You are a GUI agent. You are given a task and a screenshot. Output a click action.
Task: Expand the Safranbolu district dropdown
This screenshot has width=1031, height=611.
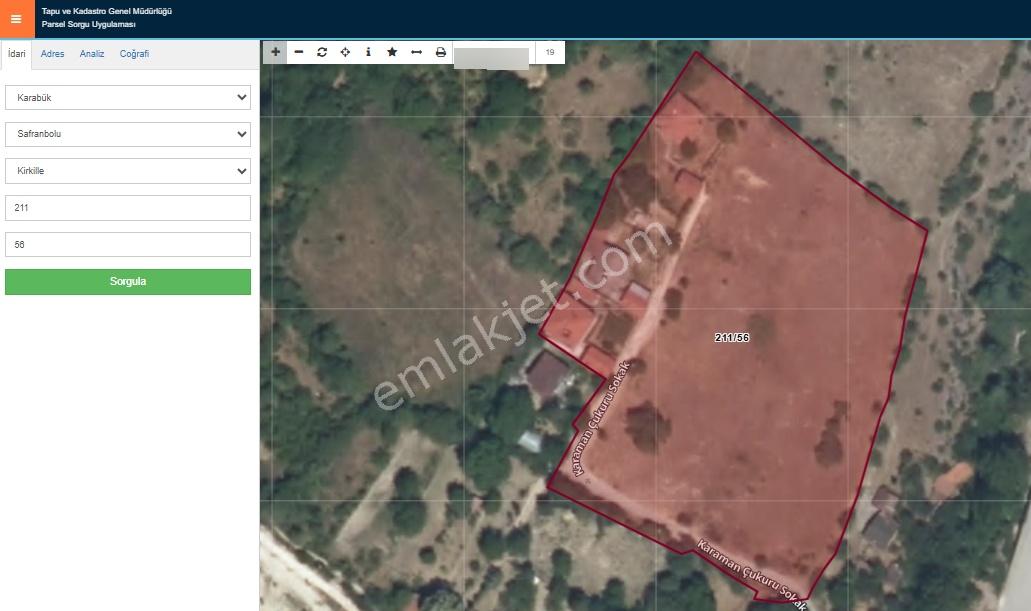[128, 134]
